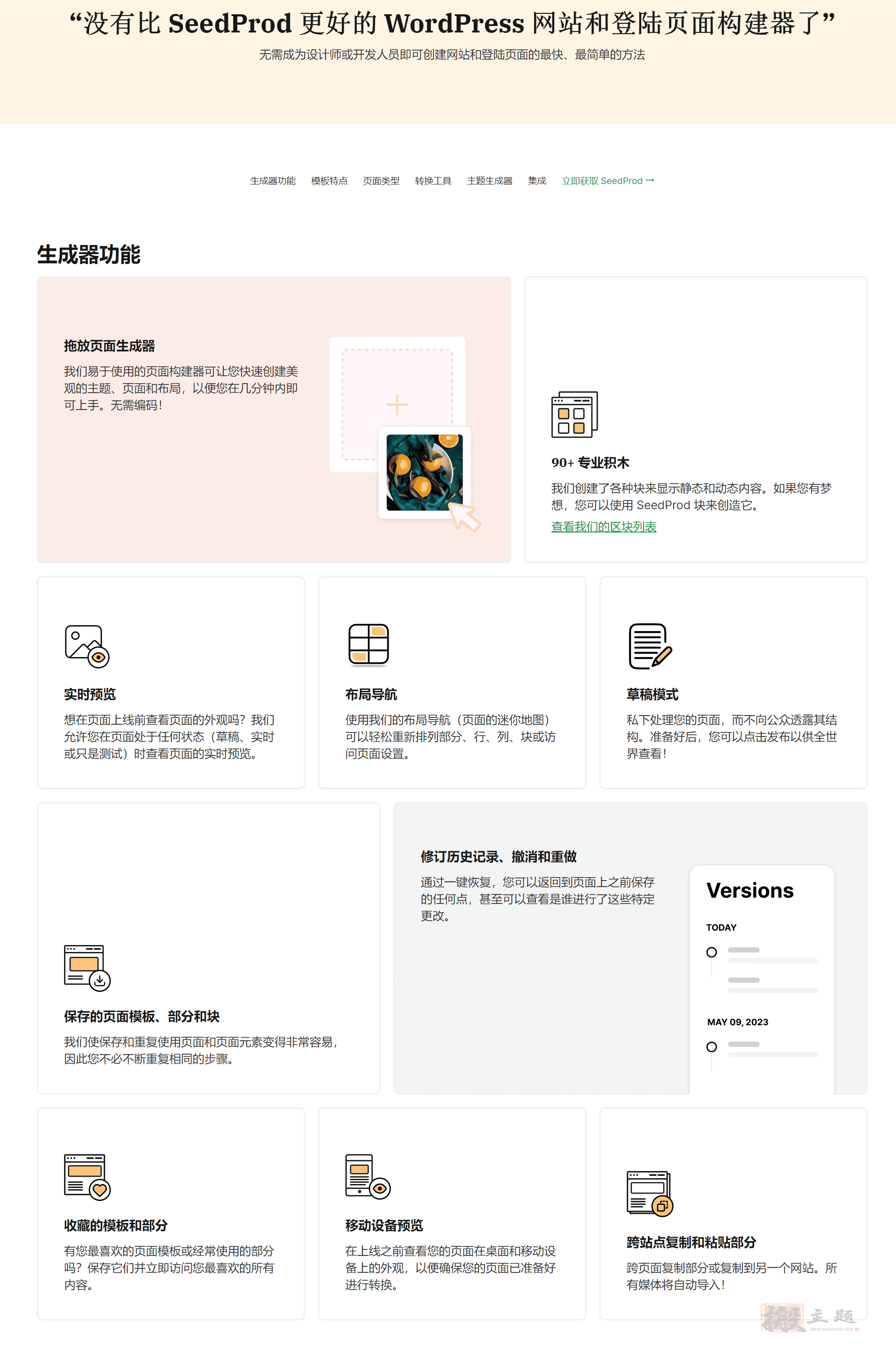Open the 查看我们的区块列表 link
Screen dimensions: 896x1365
(604, 526)
